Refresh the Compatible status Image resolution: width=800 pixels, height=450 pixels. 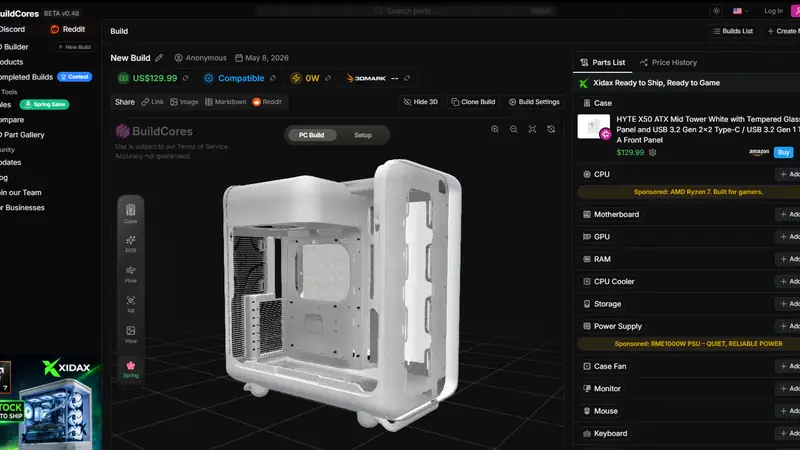[273, 78]
